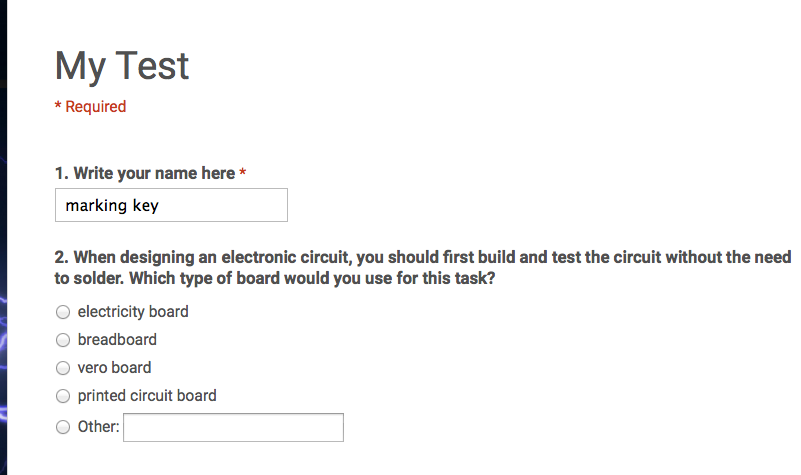The width and height of the screenshot is (801, 475).
Task: Focus the Other answer text box
Action: [x=233, y=428]
